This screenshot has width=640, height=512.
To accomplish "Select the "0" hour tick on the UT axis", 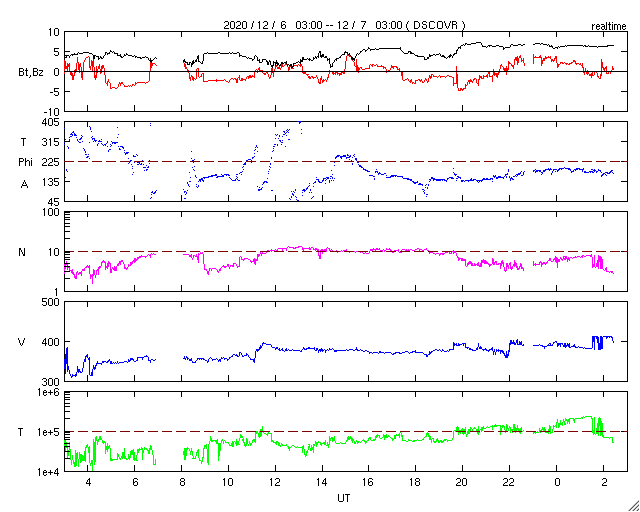I will point(556,483).
